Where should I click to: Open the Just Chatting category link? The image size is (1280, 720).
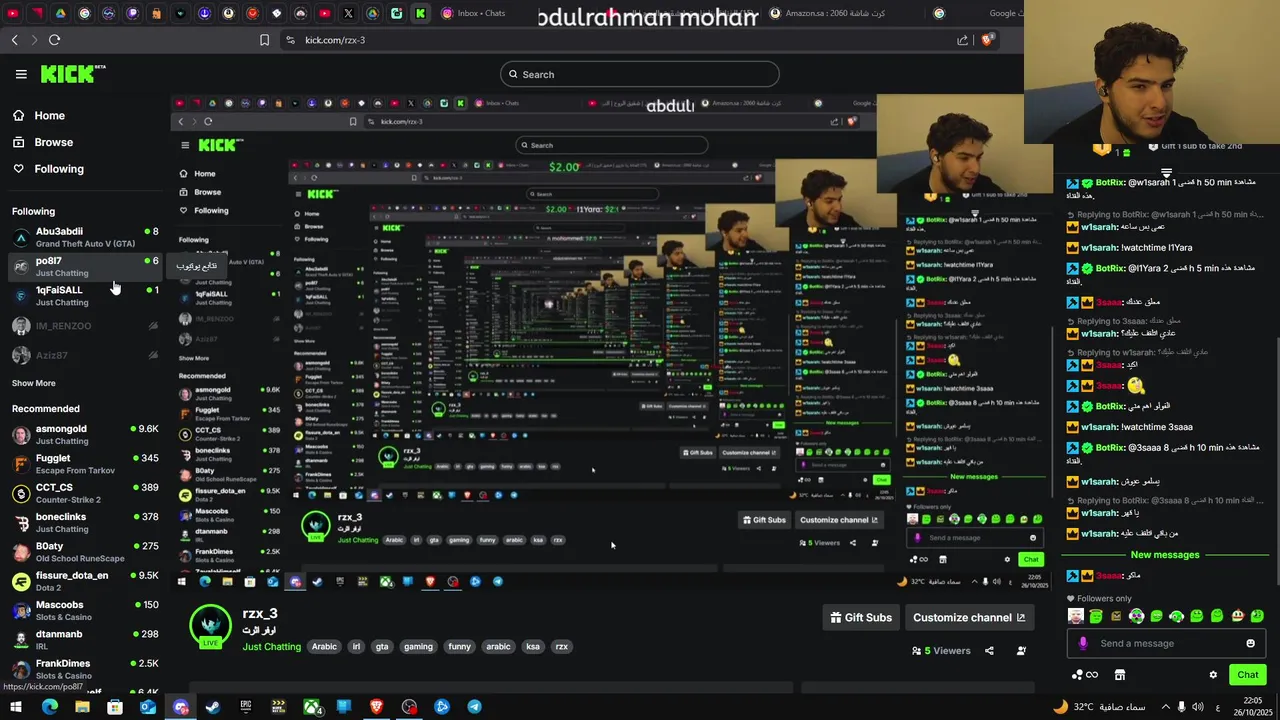pos(271,647)
